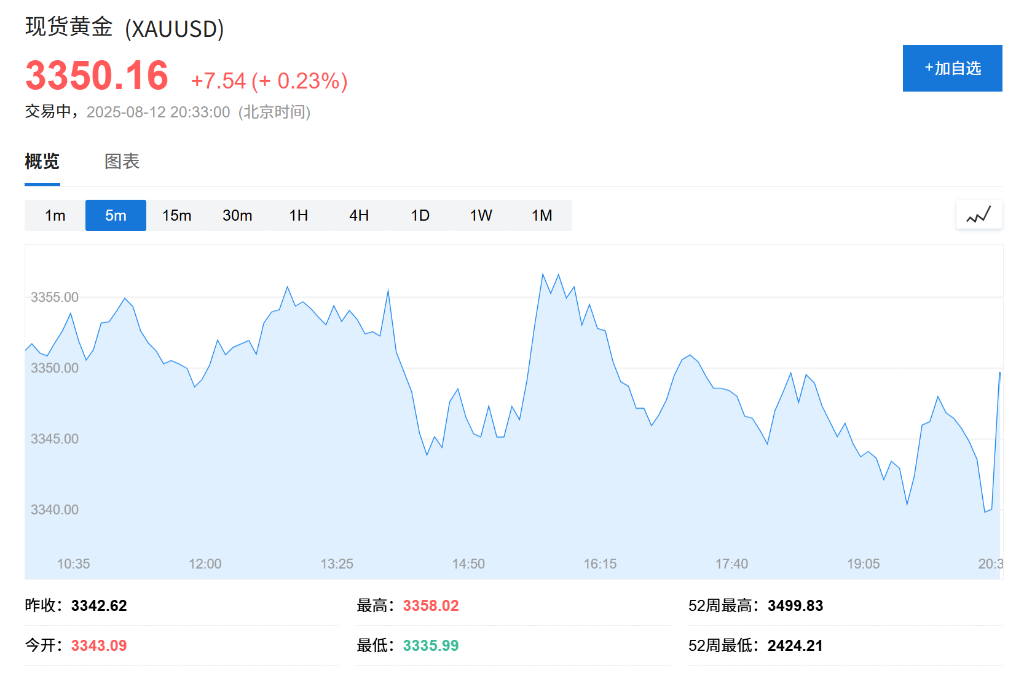Set chart to 4H interval
Screen dimensions: 1024x682
(359, 216)
